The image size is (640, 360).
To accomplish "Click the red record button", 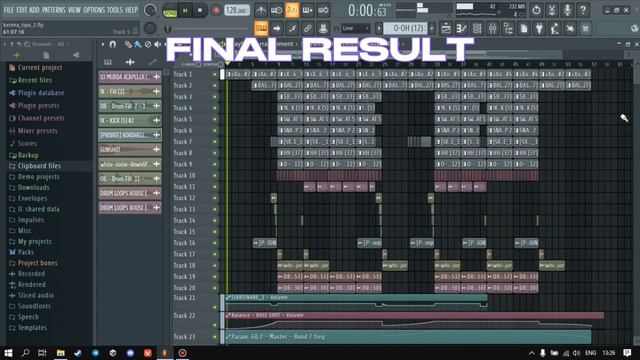I will [216, 10].
